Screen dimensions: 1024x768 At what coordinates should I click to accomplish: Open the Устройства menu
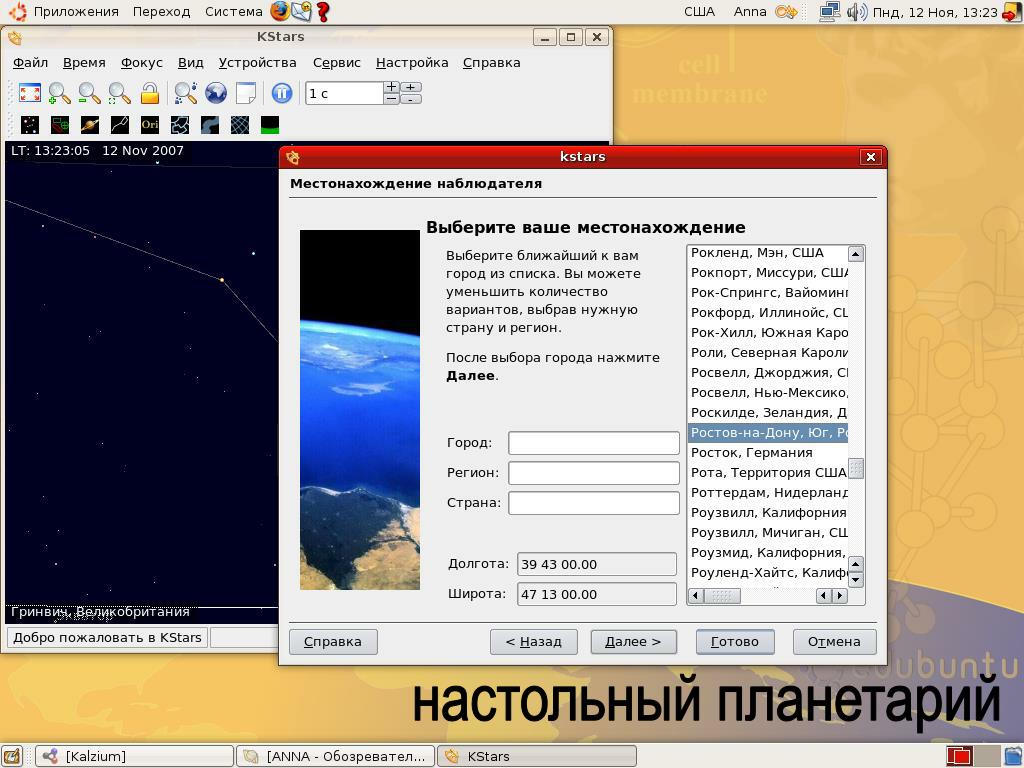pos(257,63)
